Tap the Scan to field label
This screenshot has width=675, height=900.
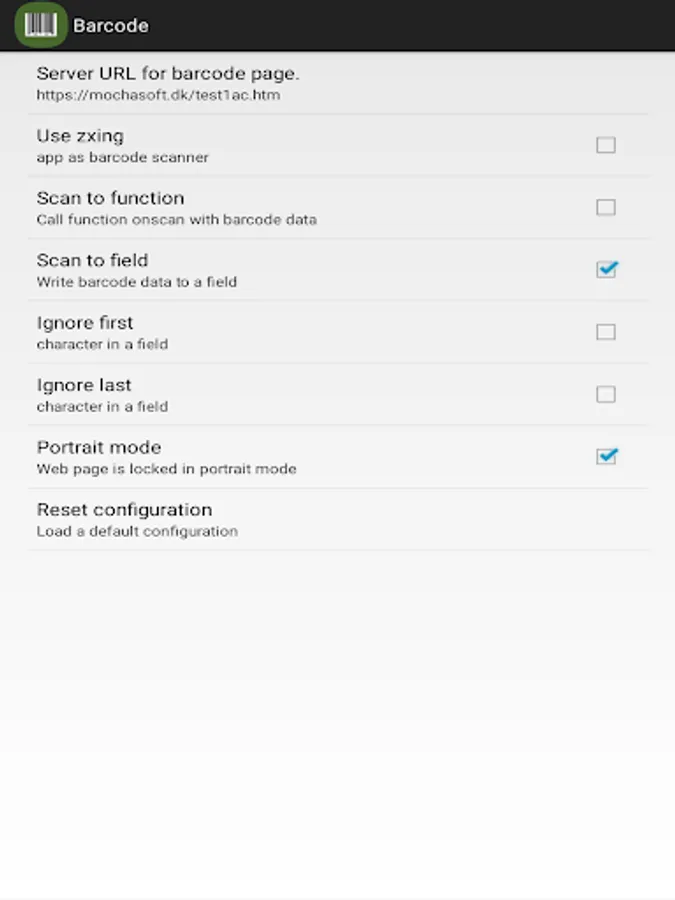click(x=92, y=260)
